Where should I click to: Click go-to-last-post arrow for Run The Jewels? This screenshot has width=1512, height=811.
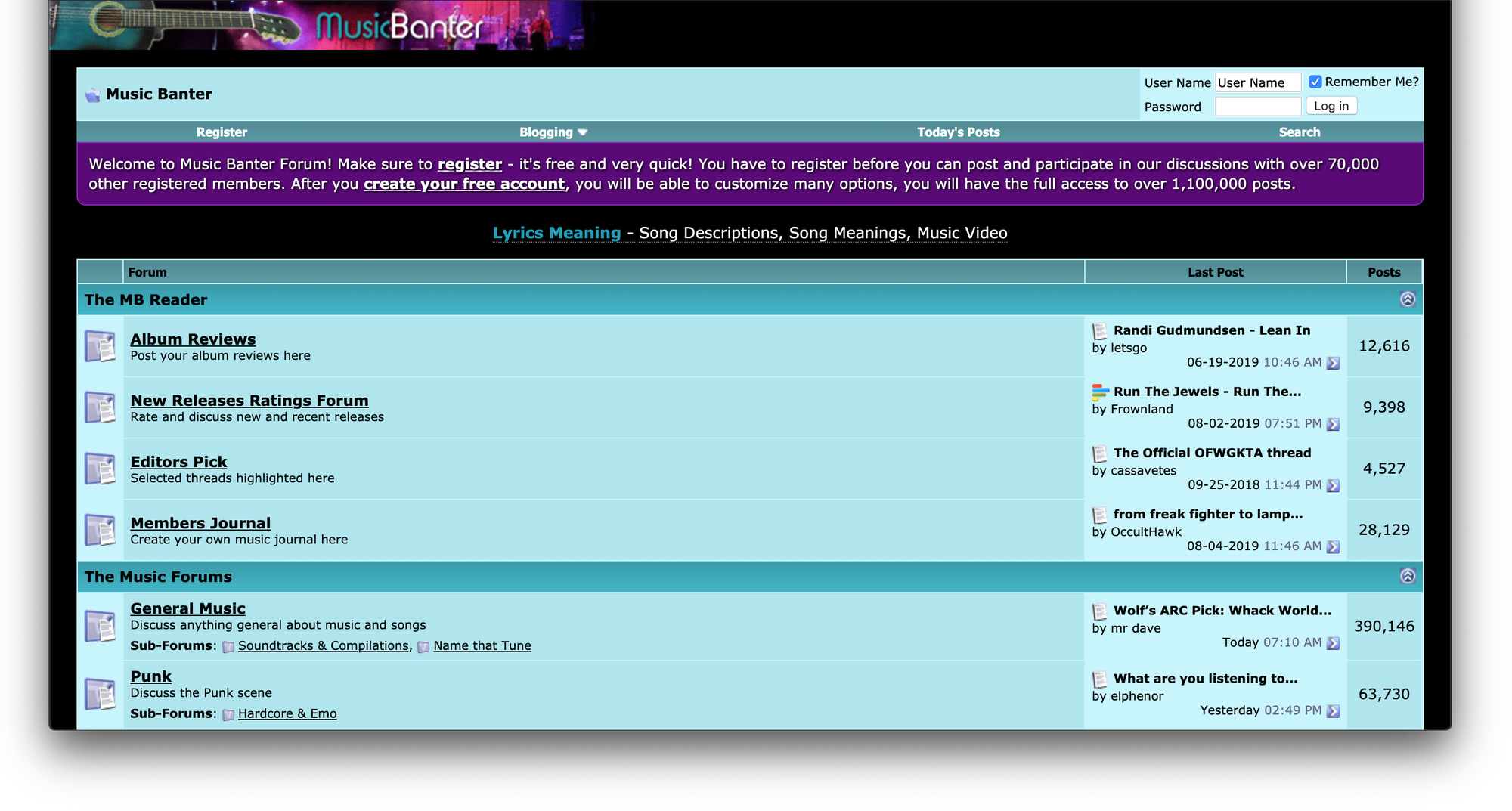click(x=1333, y=424)
